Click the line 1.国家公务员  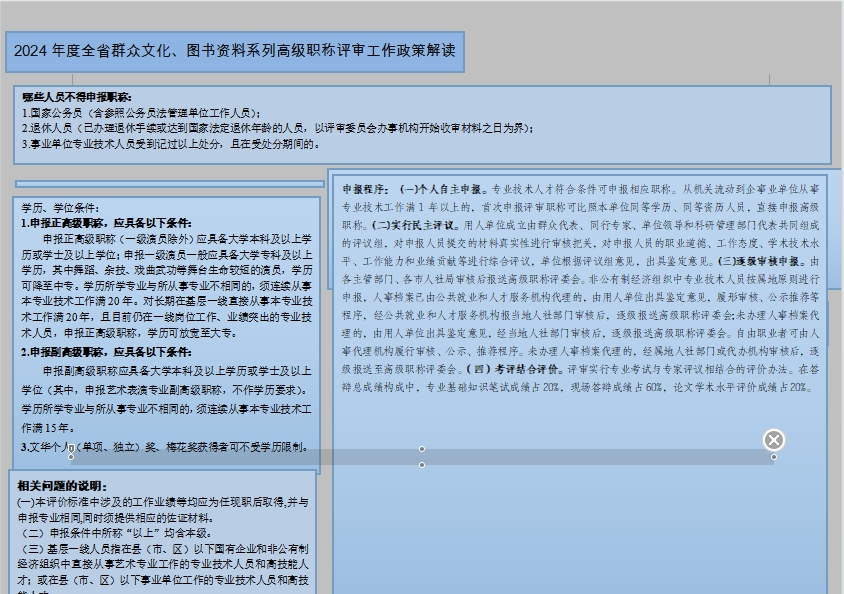[141, 113]
